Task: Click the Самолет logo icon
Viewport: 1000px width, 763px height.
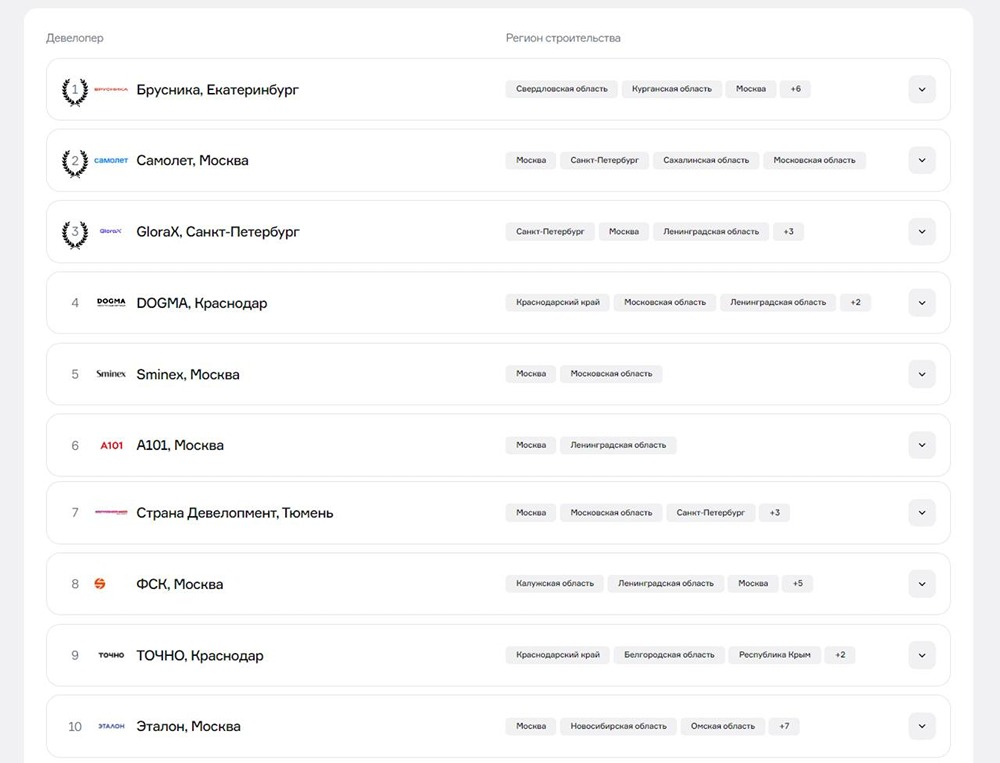Action: tap(110, 160)
